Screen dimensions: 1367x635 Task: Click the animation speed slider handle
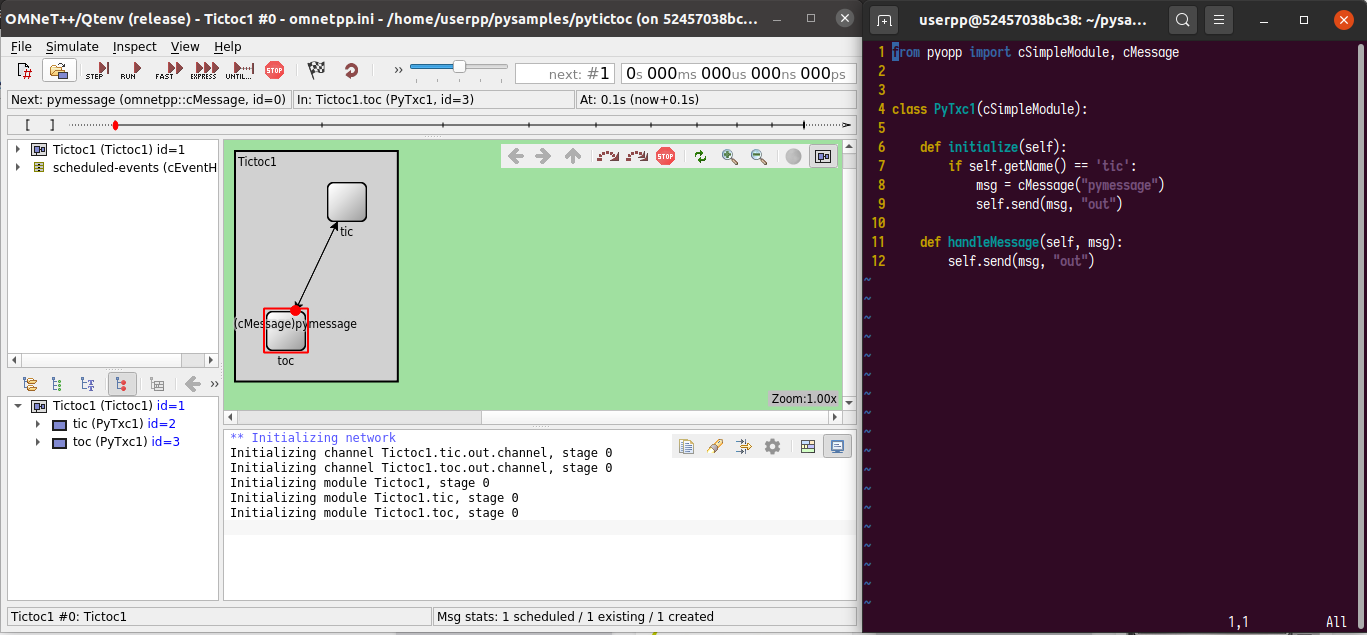459,67
